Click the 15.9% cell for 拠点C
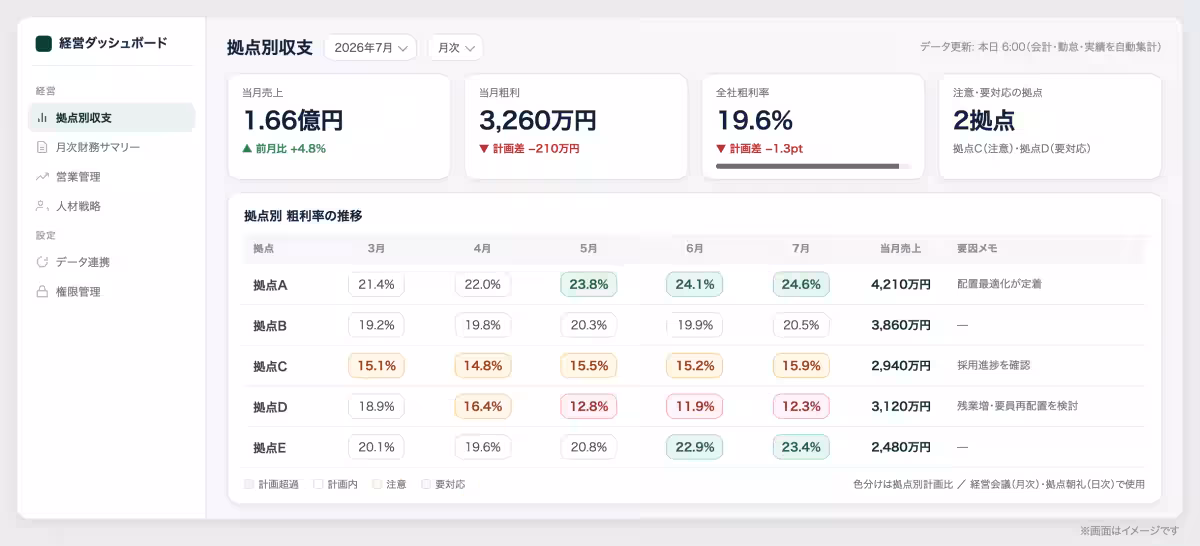1200x546 pixels. coord(801,366)
